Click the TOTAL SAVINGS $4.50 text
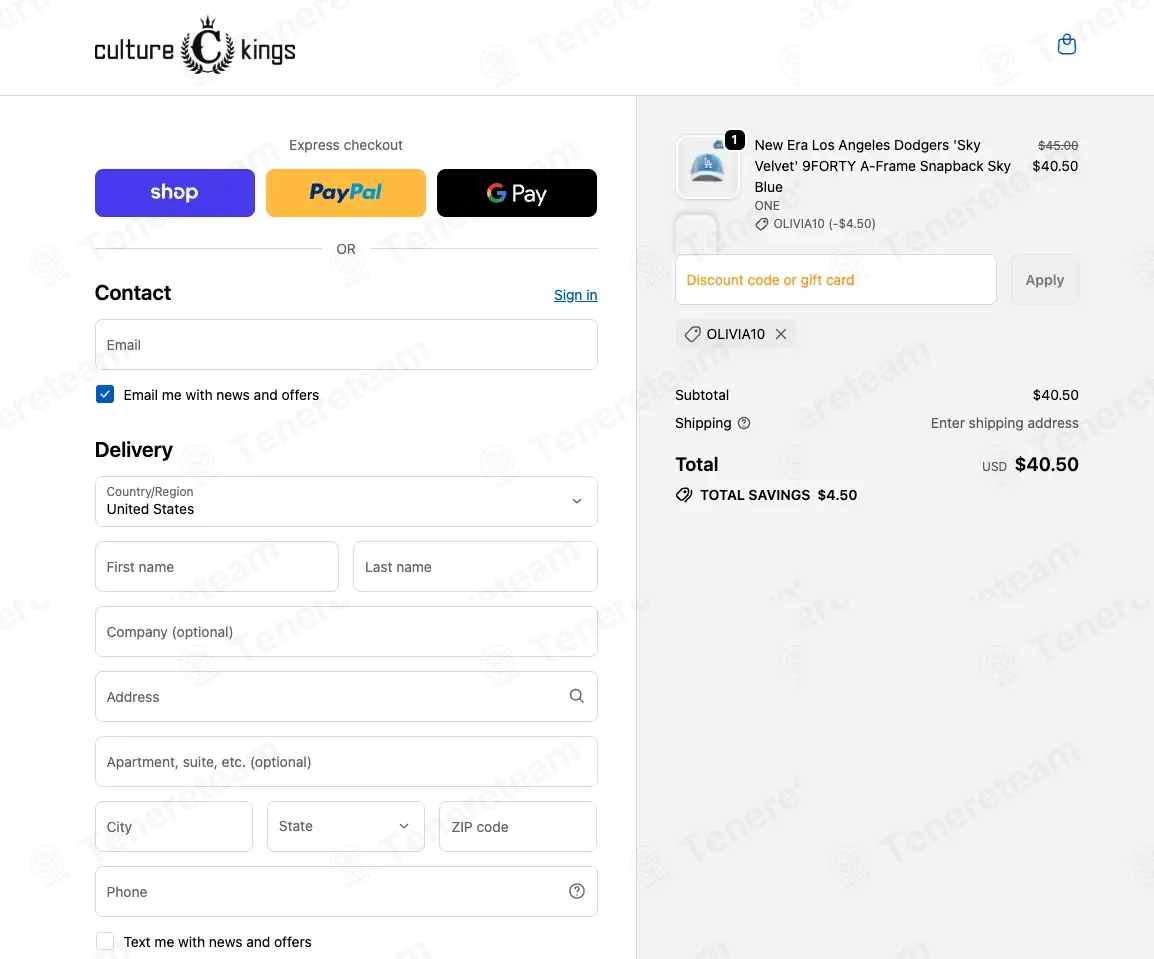The image size is (1154, 959). click(x=779, y=495)
